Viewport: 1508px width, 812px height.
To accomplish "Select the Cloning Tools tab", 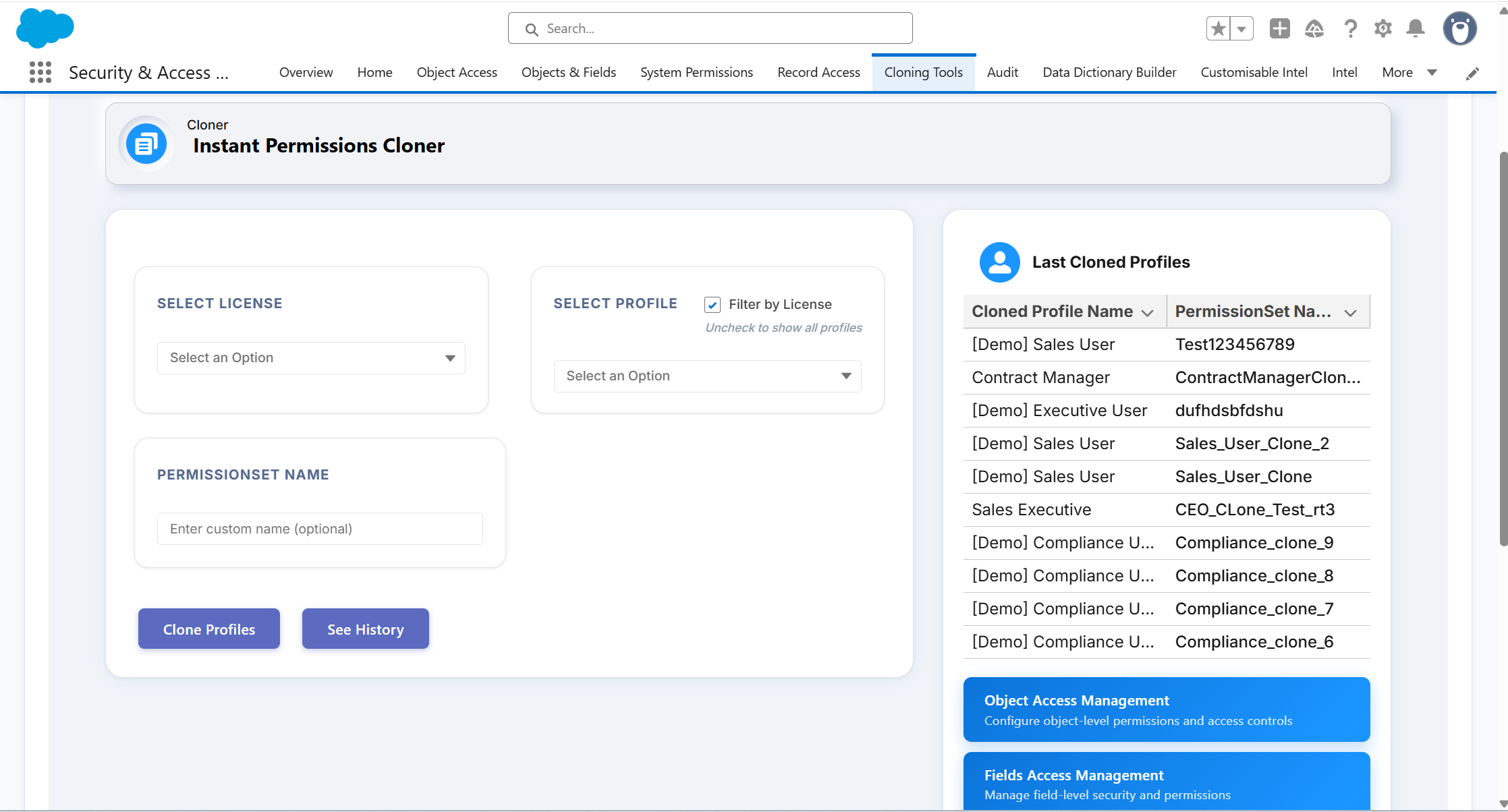I will click(924, 72).
